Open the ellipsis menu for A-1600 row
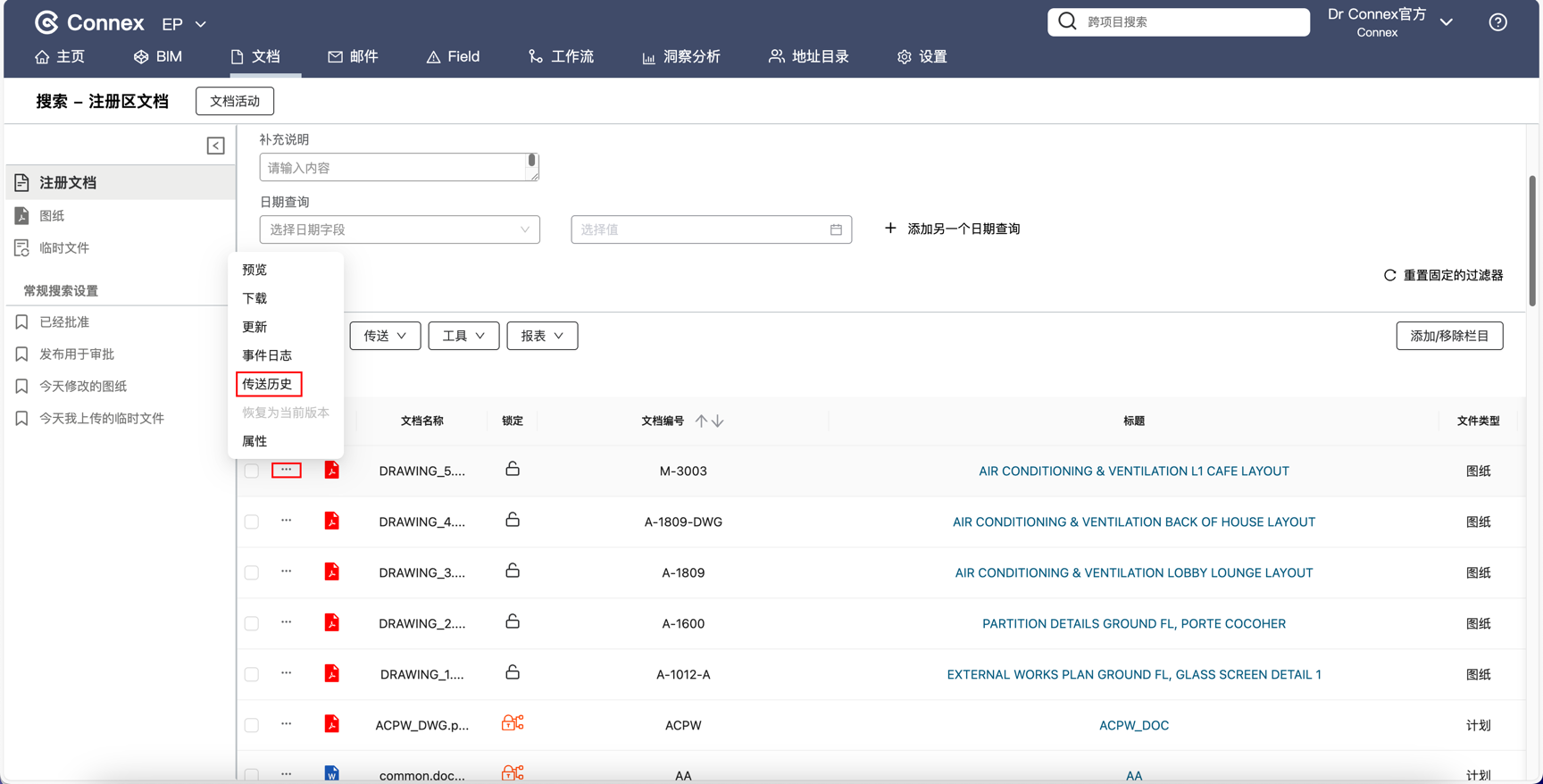 point(286,622)
